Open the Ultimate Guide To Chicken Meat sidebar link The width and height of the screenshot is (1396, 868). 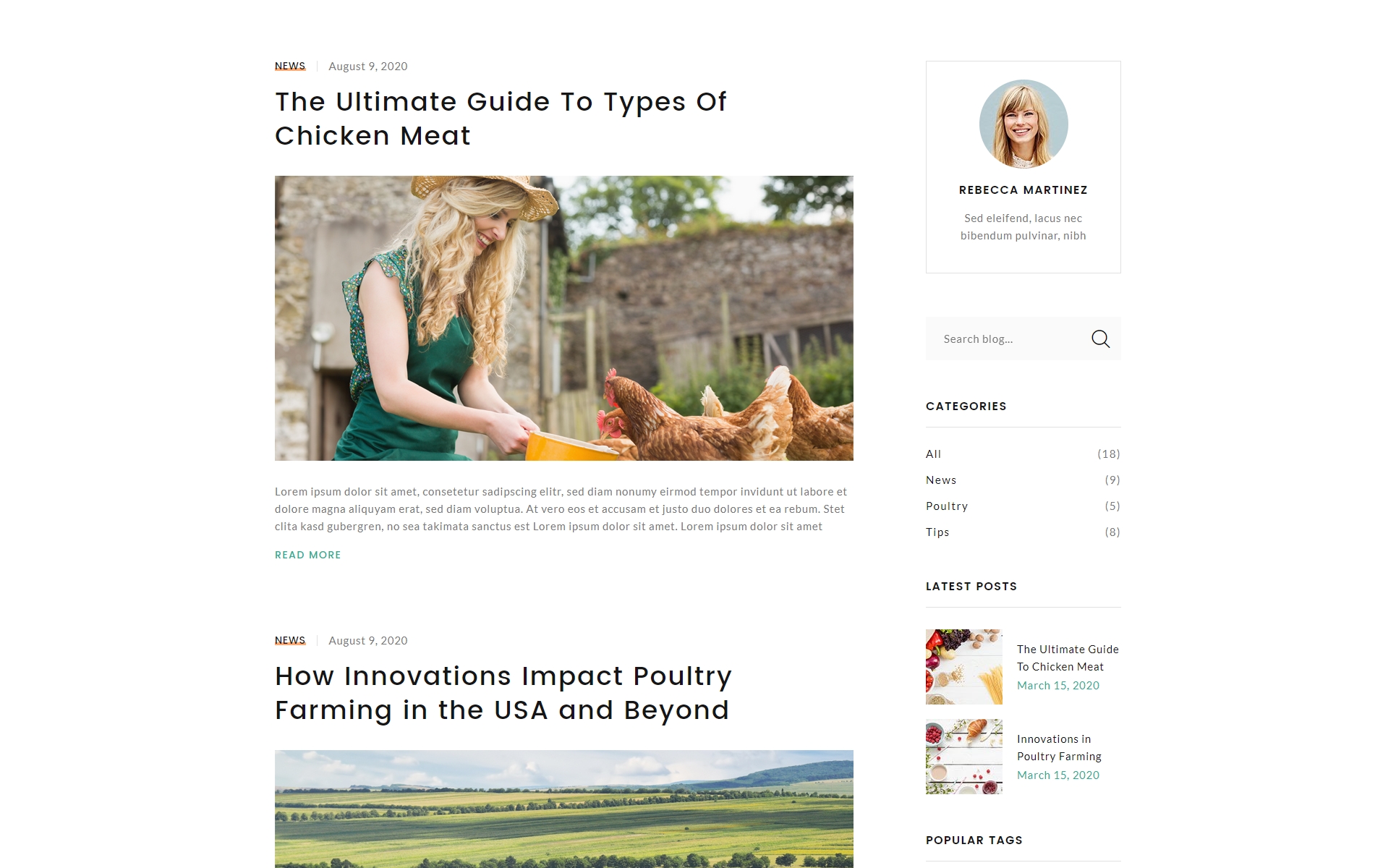[x=1068, y=658]
